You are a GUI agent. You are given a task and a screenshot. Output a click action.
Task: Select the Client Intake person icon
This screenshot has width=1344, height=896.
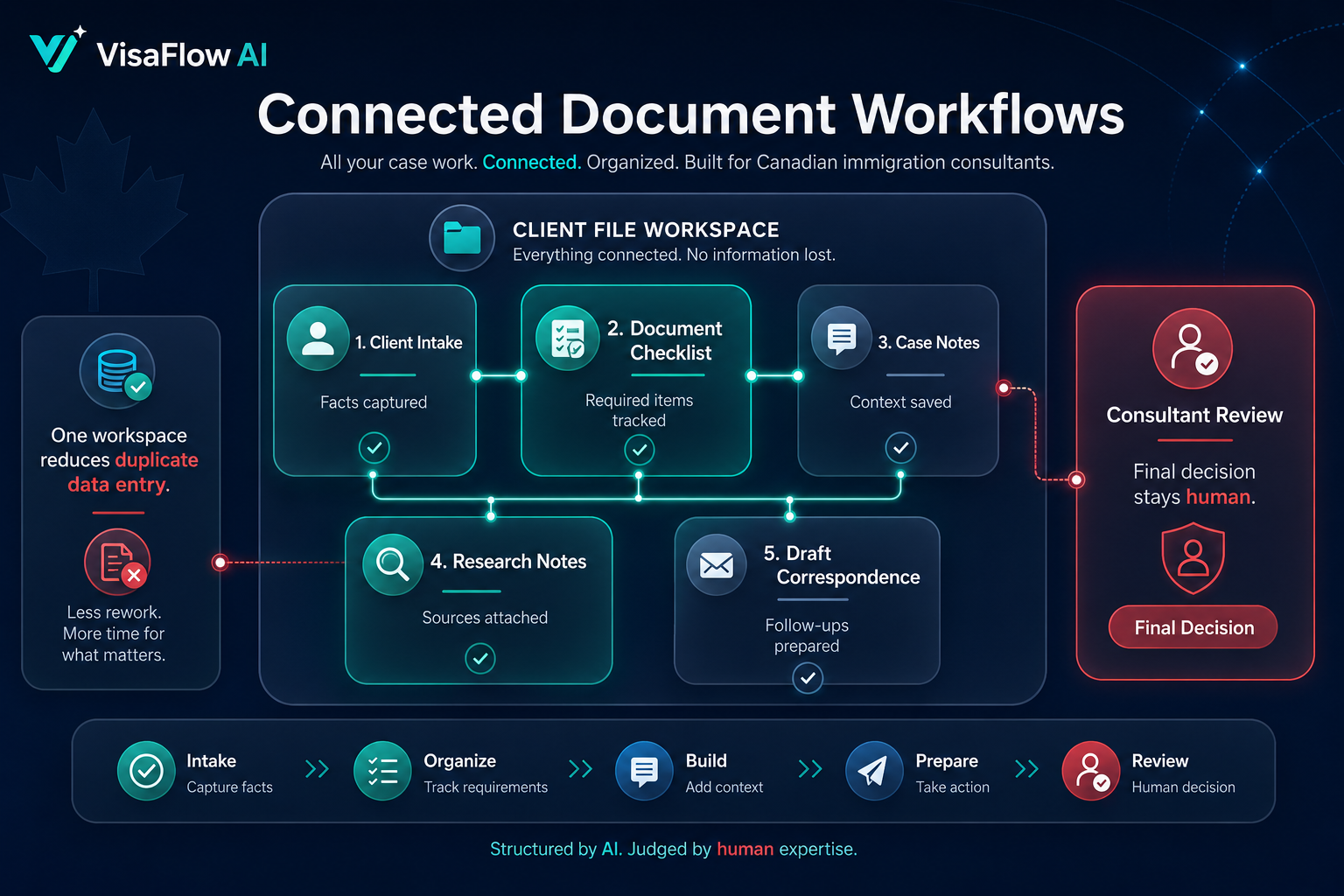coord(318,339)
